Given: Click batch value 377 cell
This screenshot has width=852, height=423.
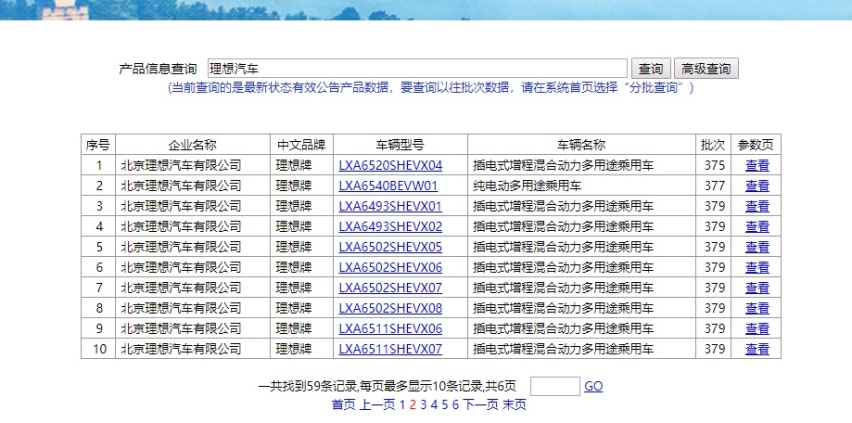Looking at the screenshot, I should coord(715,186).
